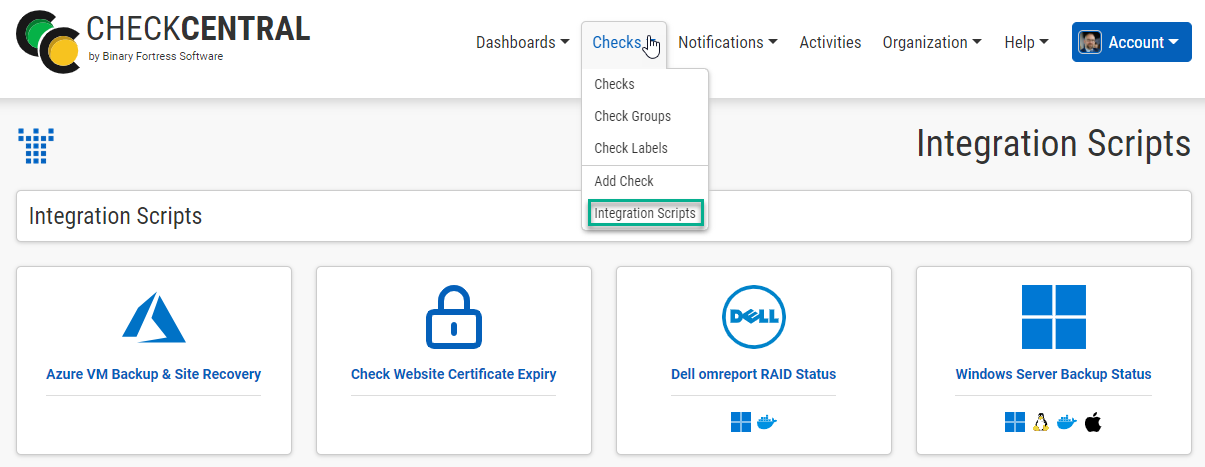This screenshot has height=467, width=1205.
Task: Click the CheckCentral logo
Action: click(x=164, y=41)
